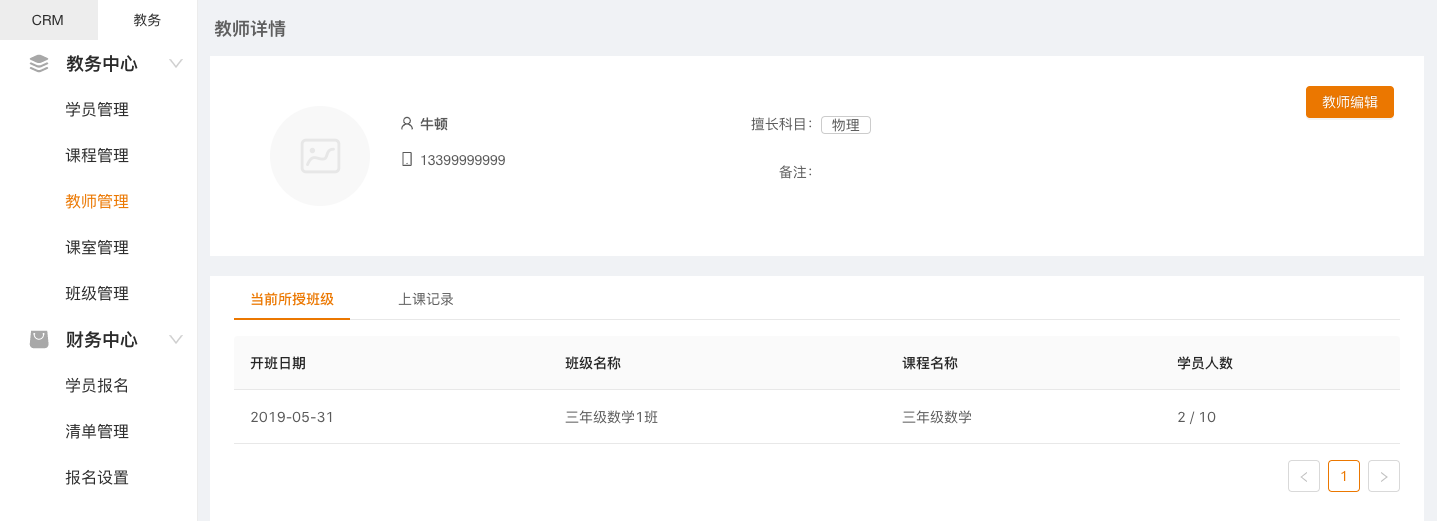Click the 教师编辑 button
The height and width of the screenshot is (521, 1437).
click(x=1349, y=102)
